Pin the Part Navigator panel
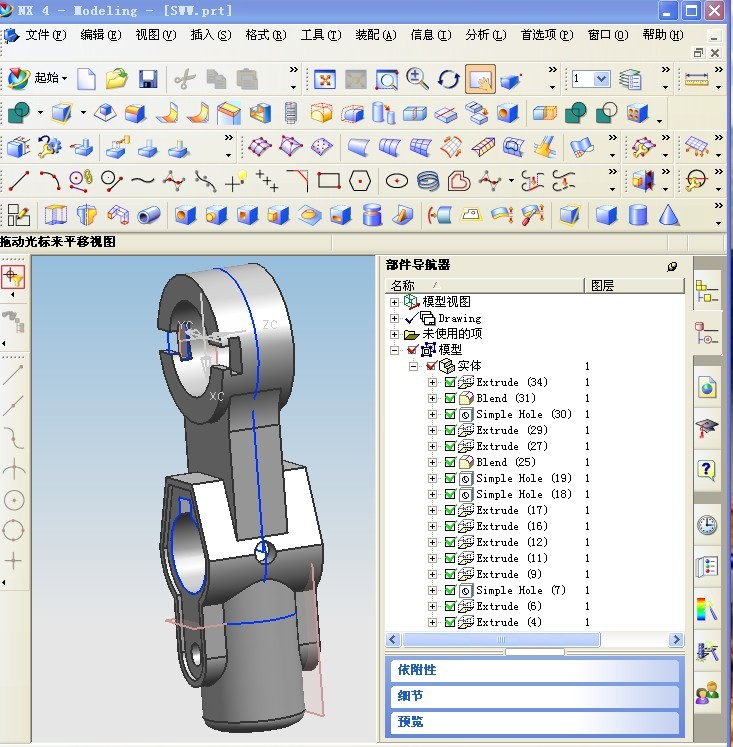The image size is (733, 747). [672, 266]
